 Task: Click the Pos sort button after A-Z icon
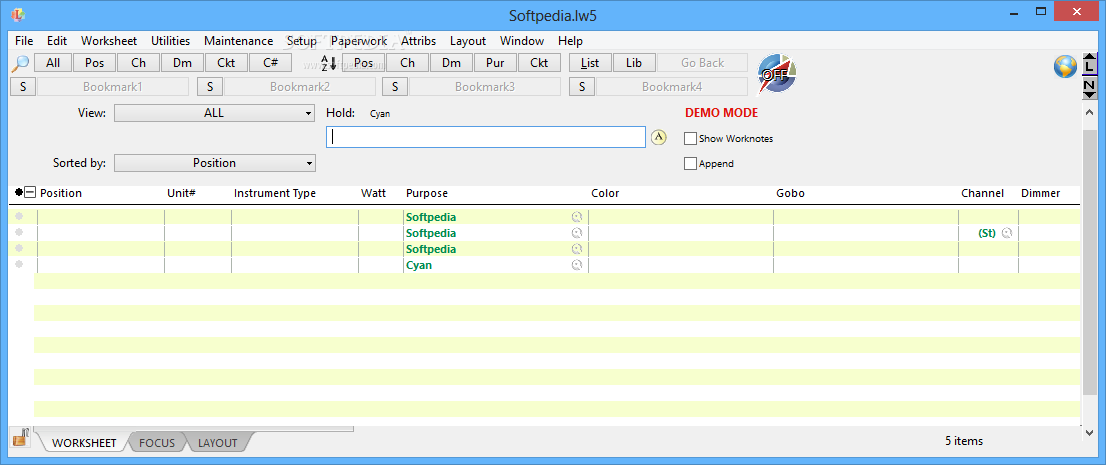[x=363, y=63]
